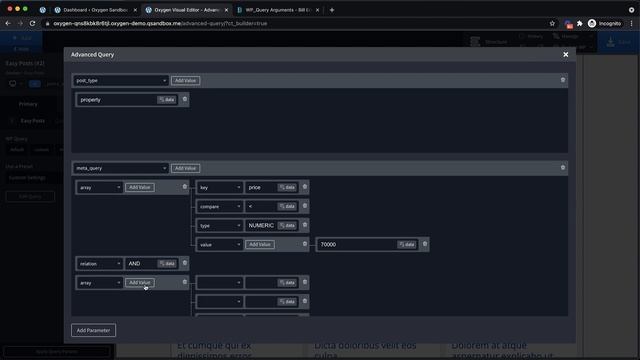640x360 pixels.
Task: Remove the key price row via its trash icon
Action: point(304,187)
